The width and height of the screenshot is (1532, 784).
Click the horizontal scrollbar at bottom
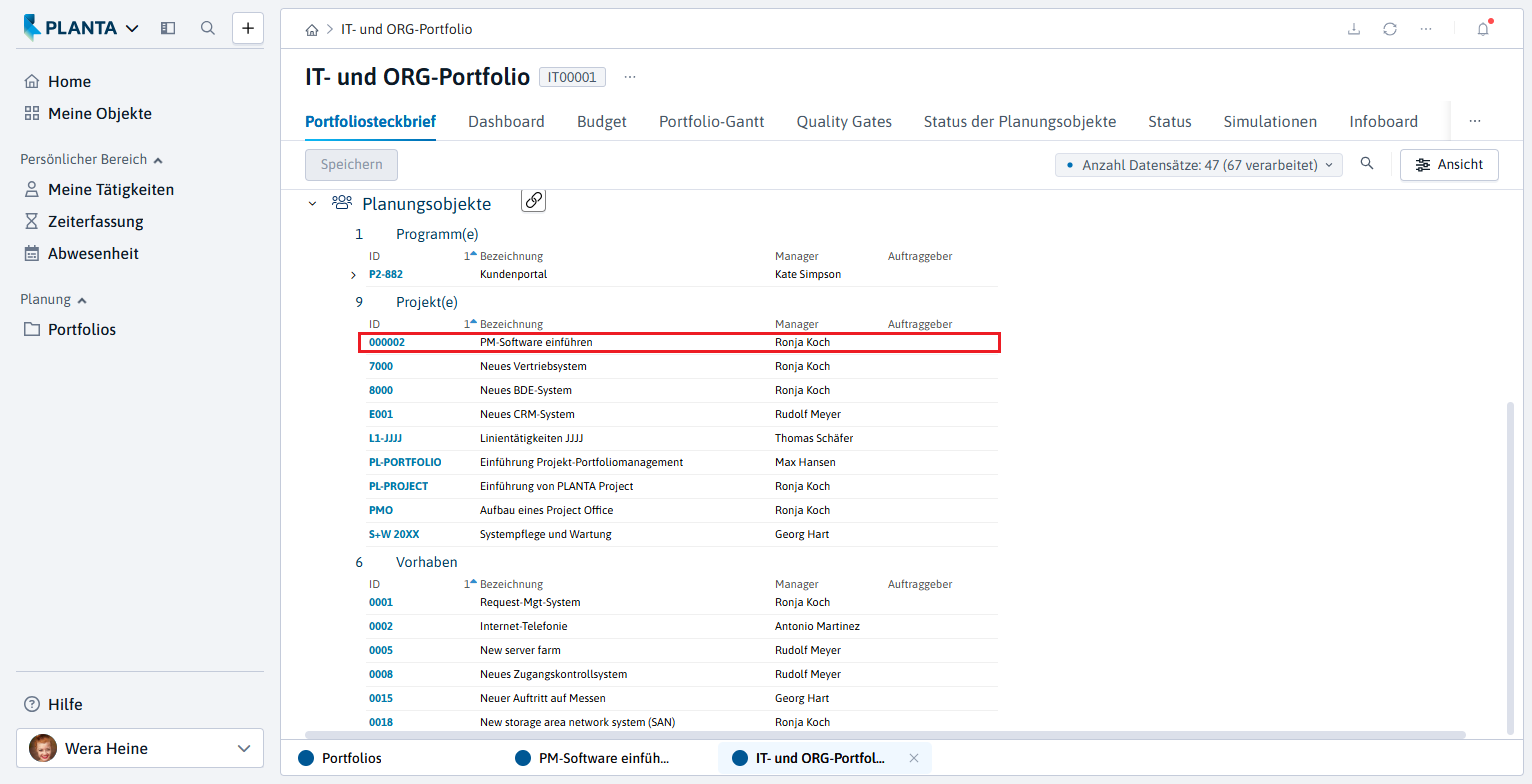click(x=885, y=735)
